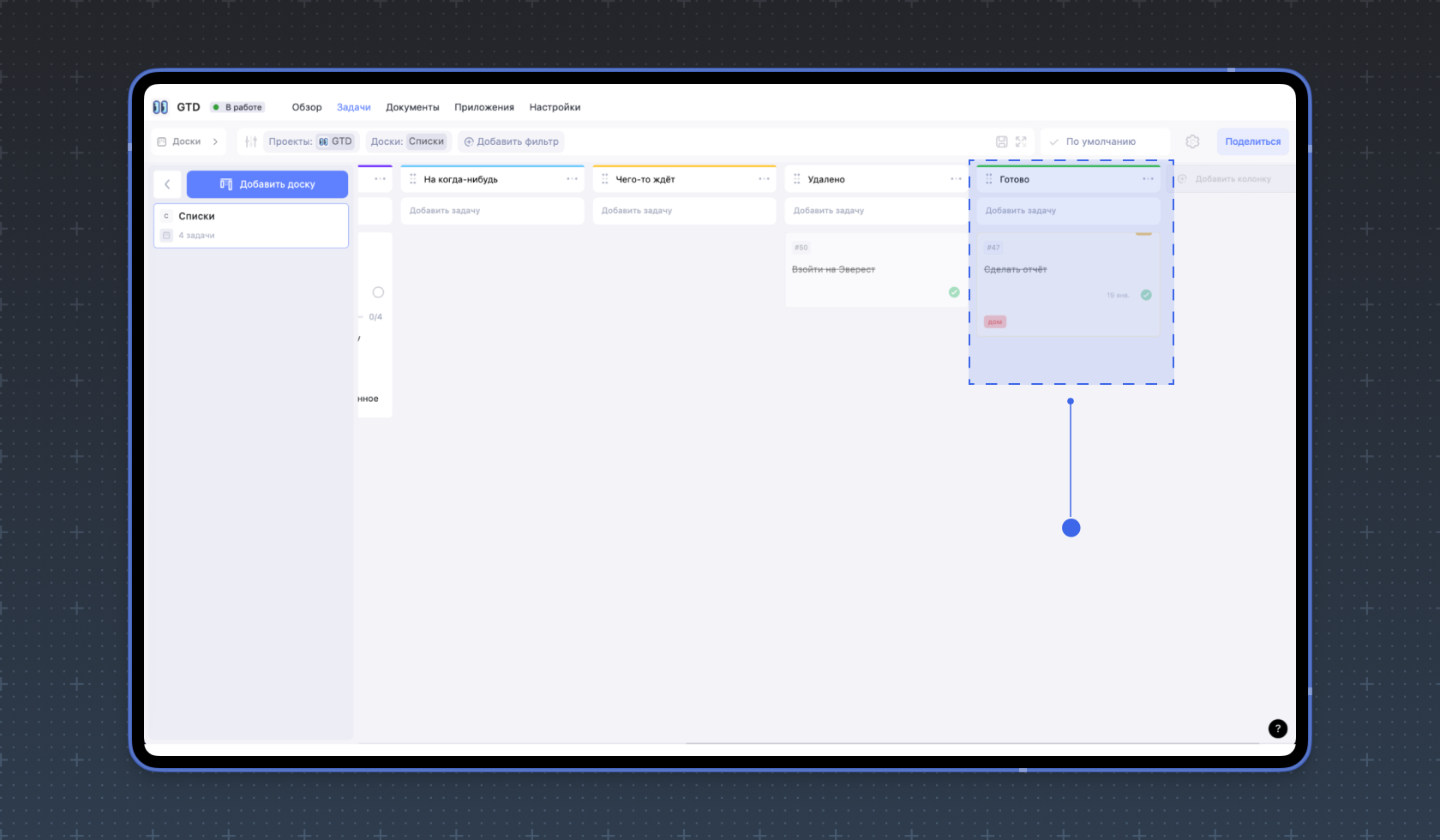Open the Настройки tab
Viewport: 1440px width, 840px height.
(555, 107)
